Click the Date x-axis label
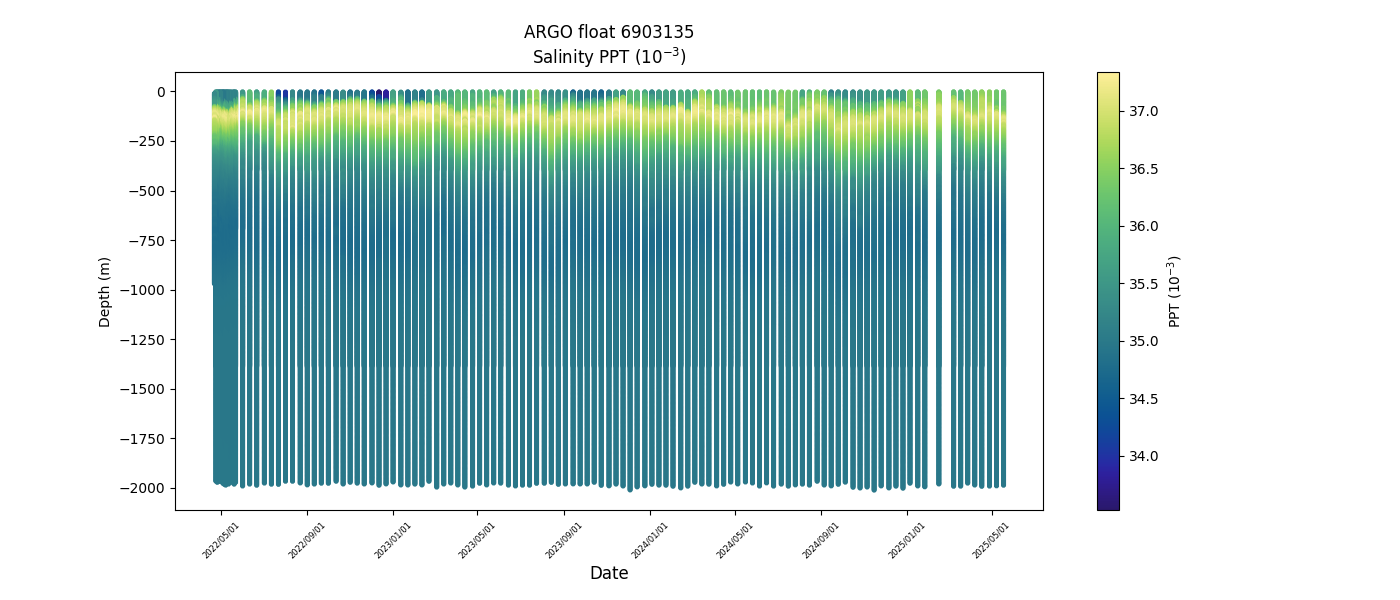 click(608, 573)
